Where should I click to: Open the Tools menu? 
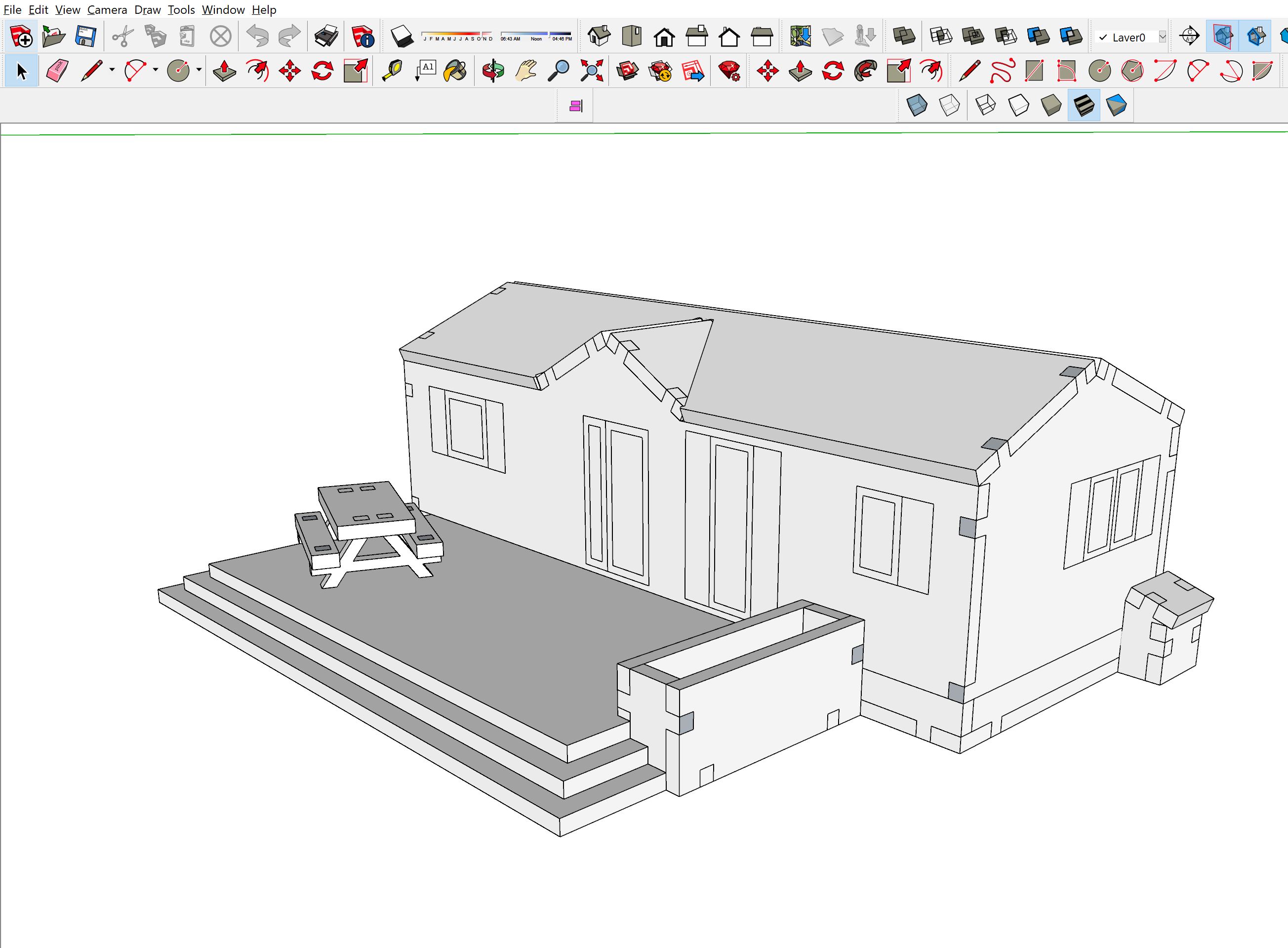(x=181, y=10)
